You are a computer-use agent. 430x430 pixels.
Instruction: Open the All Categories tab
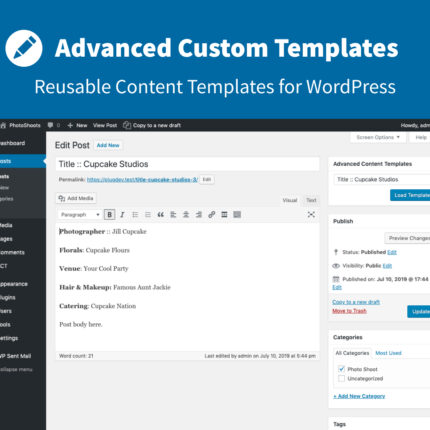[x=352, y=353]
